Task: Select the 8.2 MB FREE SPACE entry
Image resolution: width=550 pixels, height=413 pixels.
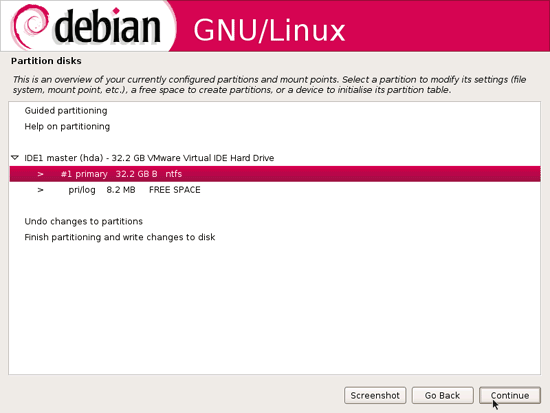Action: (x=275, y=190)
